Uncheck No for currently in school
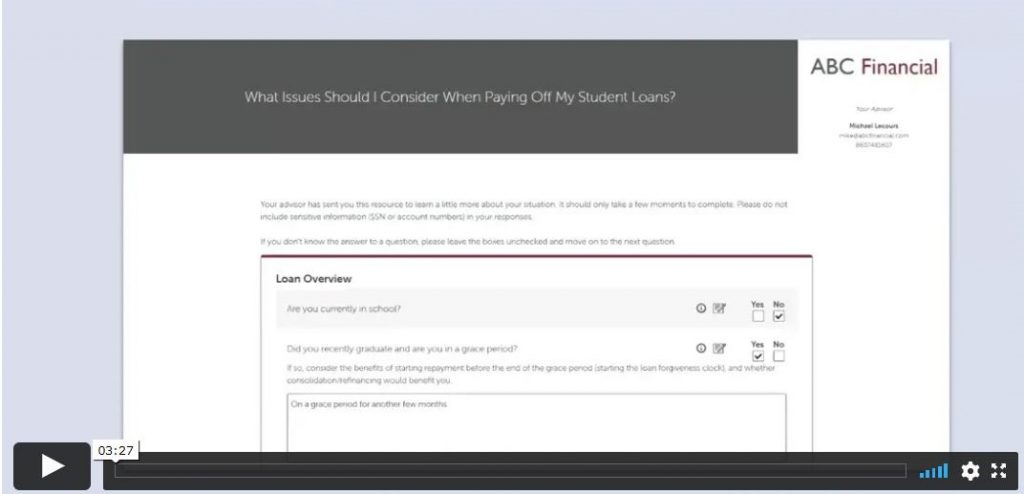This screenshot has width=1024, height=494. tap(778, 316)
